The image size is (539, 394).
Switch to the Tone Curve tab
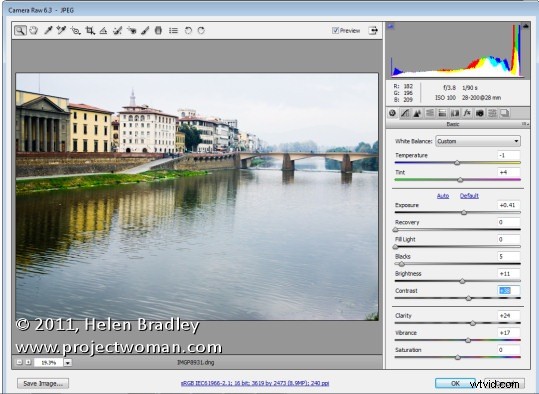point(405,113)
